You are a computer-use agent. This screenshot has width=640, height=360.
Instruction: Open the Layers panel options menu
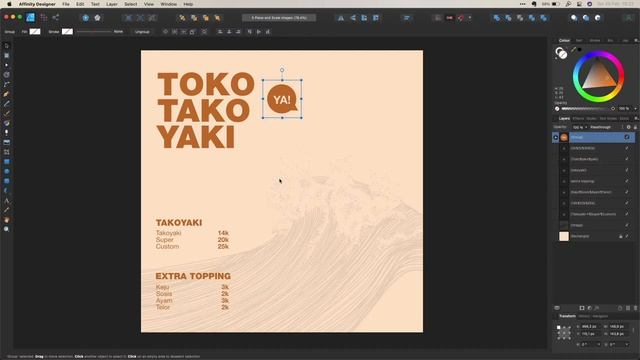pyautogui.click(x=636, y=118)
